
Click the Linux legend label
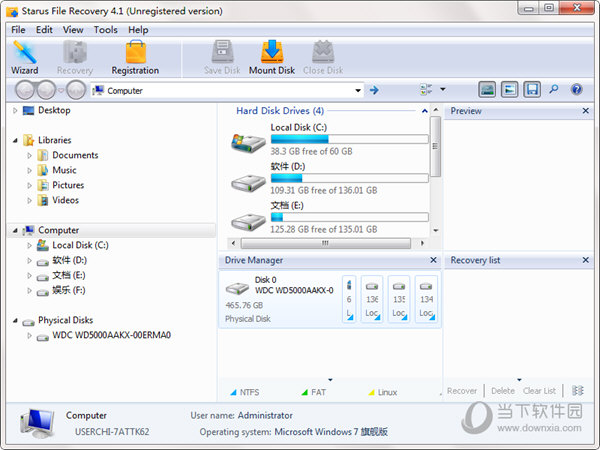pos(387,392)
